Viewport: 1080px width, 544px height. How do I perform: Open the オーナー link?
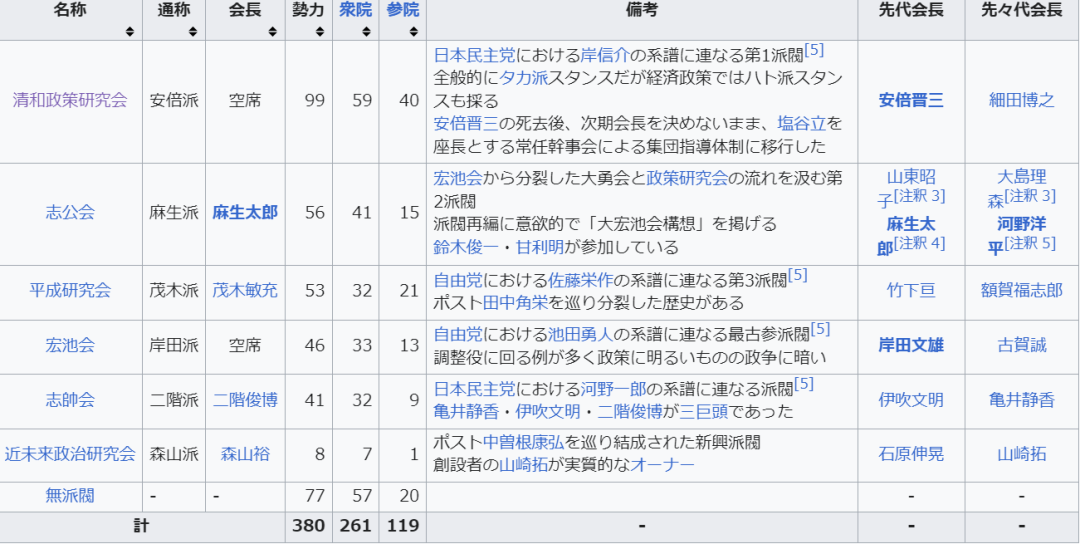pyautogui.click(x=662, y=465)
